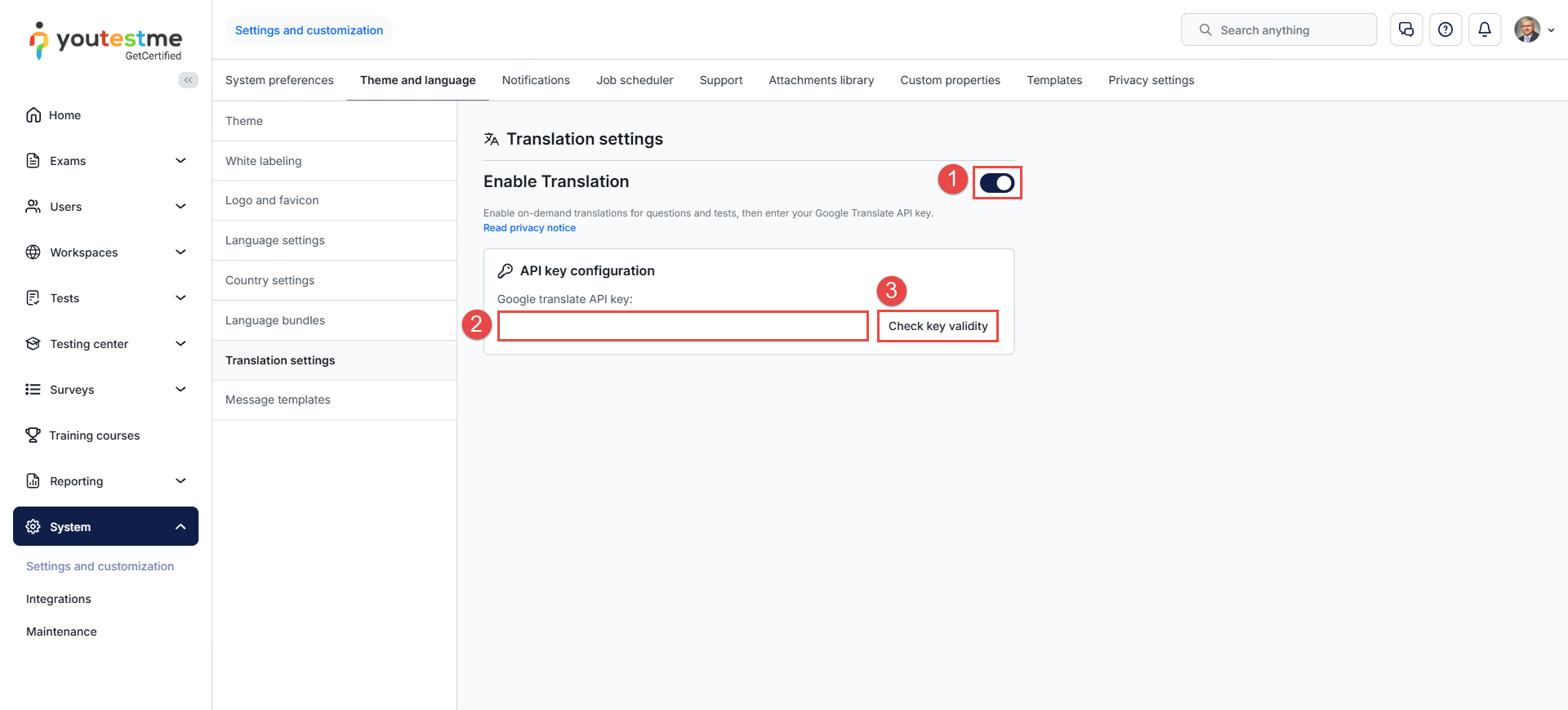Open the help question mark icon
Screen dimensions: 1568x710
[1445, 29]
